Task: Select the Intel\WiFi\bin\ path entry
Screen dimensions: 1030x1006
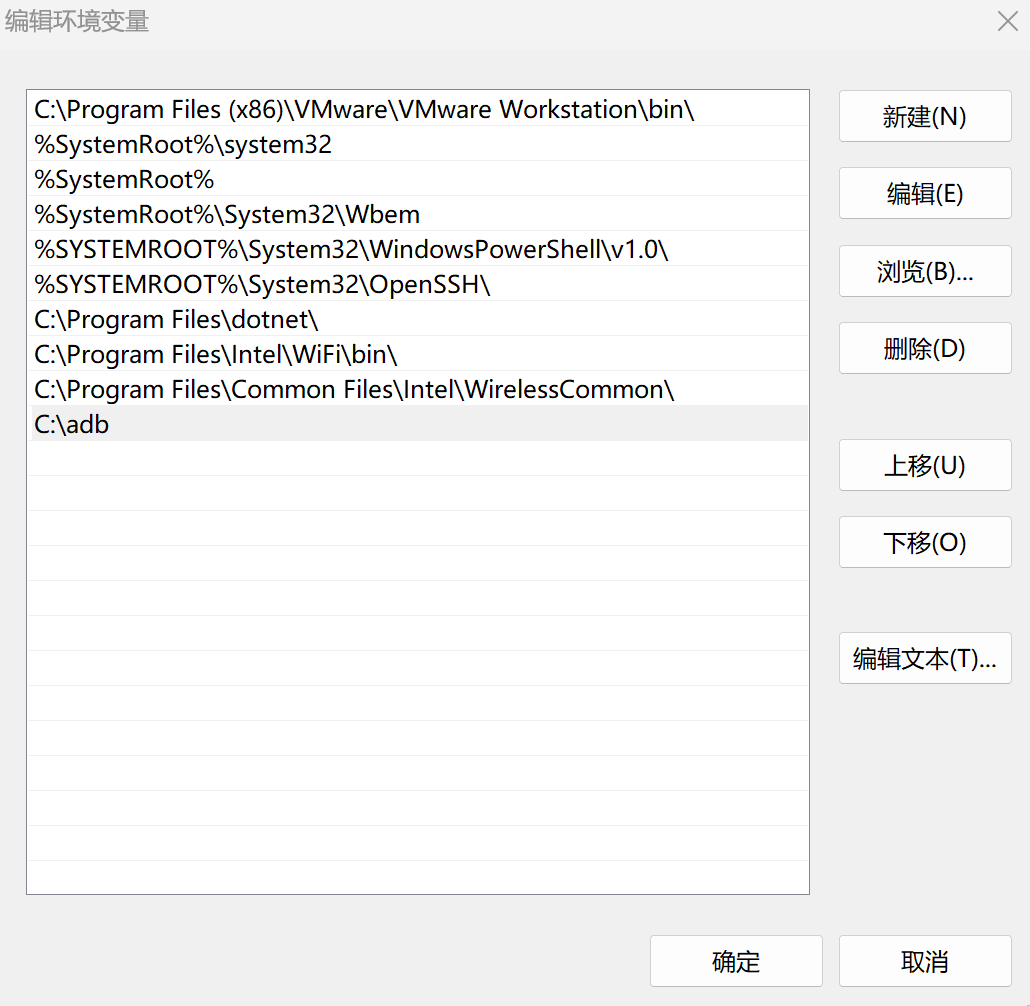Action: click(418, 354)
